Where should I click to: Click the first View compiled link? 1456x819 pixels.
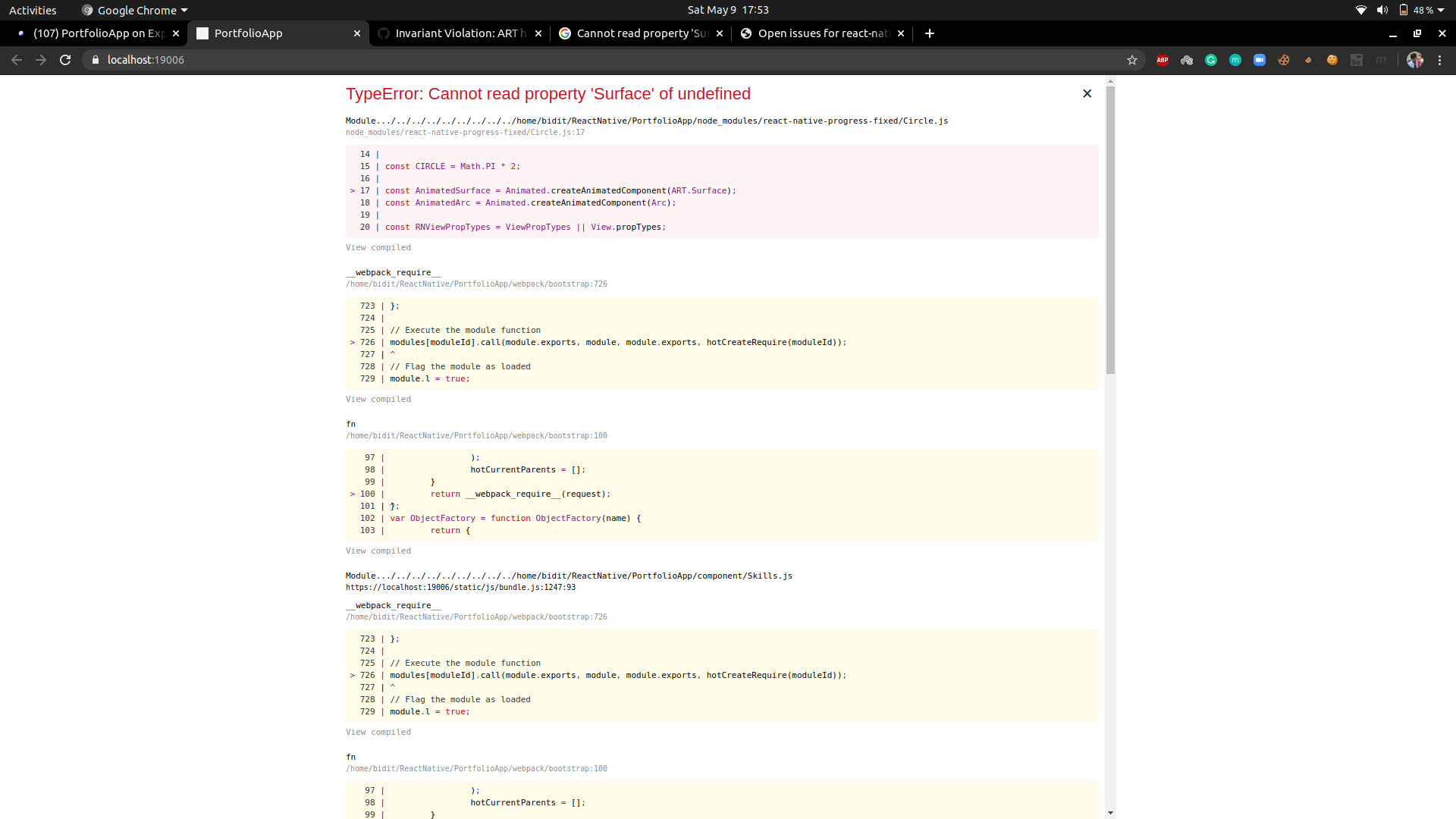pos(378,247)
